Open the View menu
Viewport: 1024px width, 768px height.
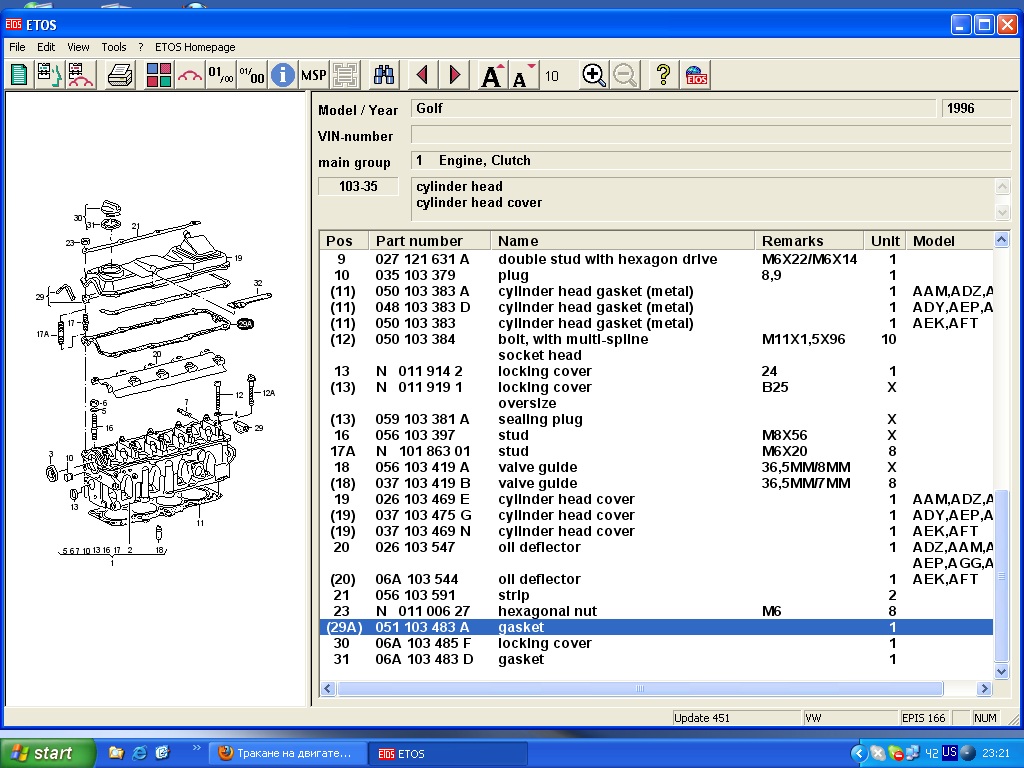(78, 47)
